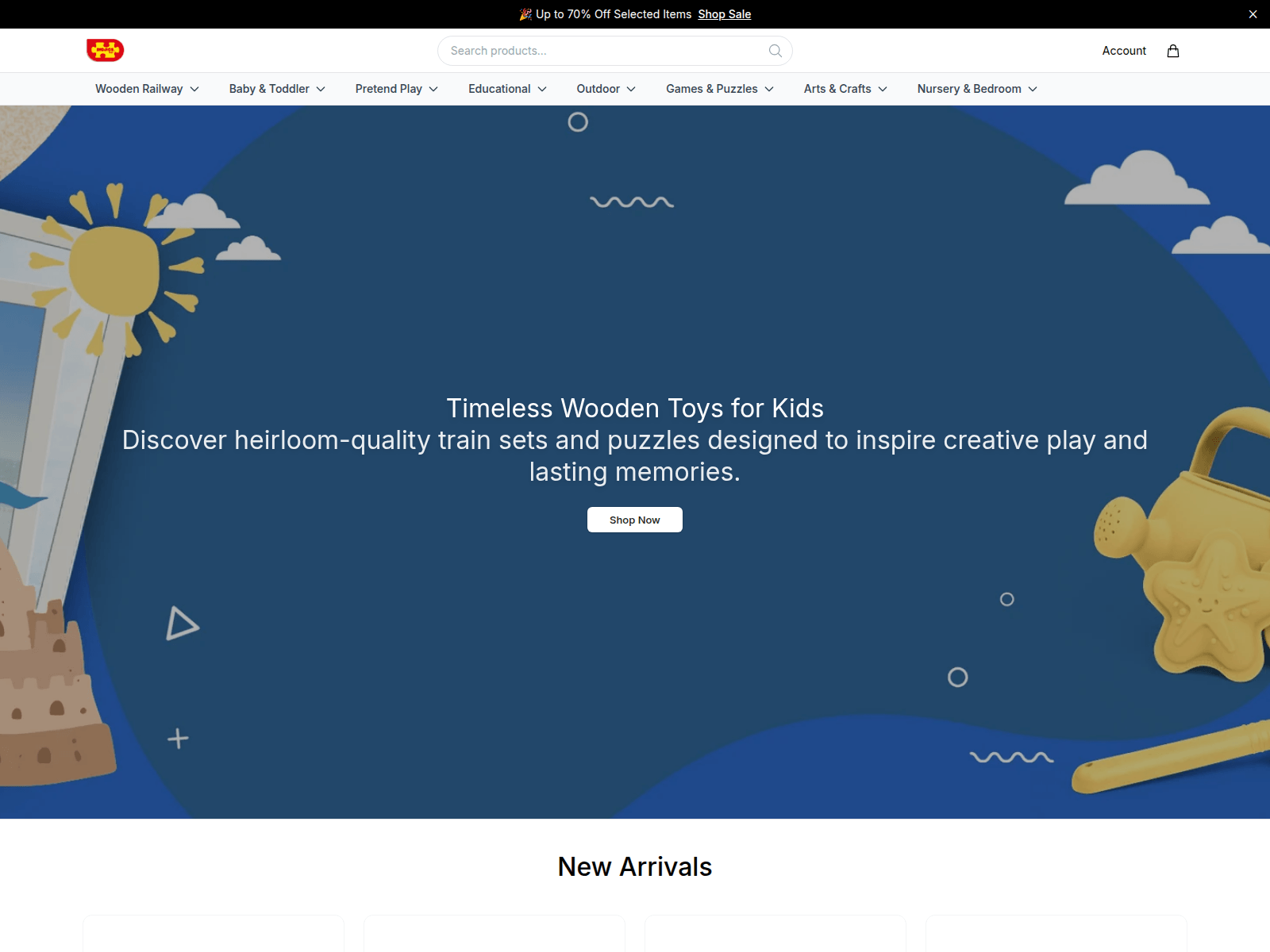
Task: Expand the Arts & Crafts chevron
Action: tap(883, 89)
